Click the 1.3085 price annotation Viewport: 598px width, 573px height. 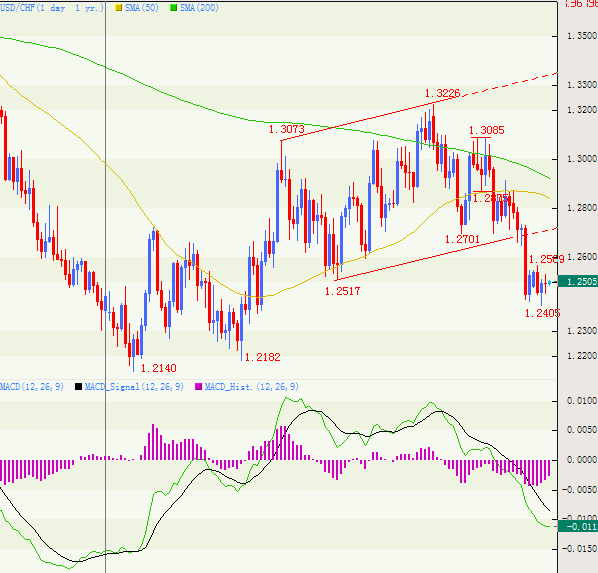[x=487, y=130]
